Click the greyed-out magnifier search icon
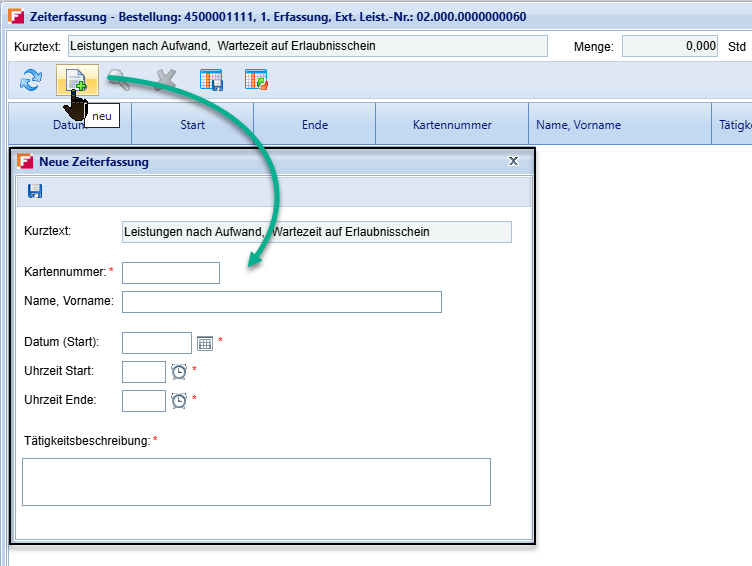 (x=119, y=80)
